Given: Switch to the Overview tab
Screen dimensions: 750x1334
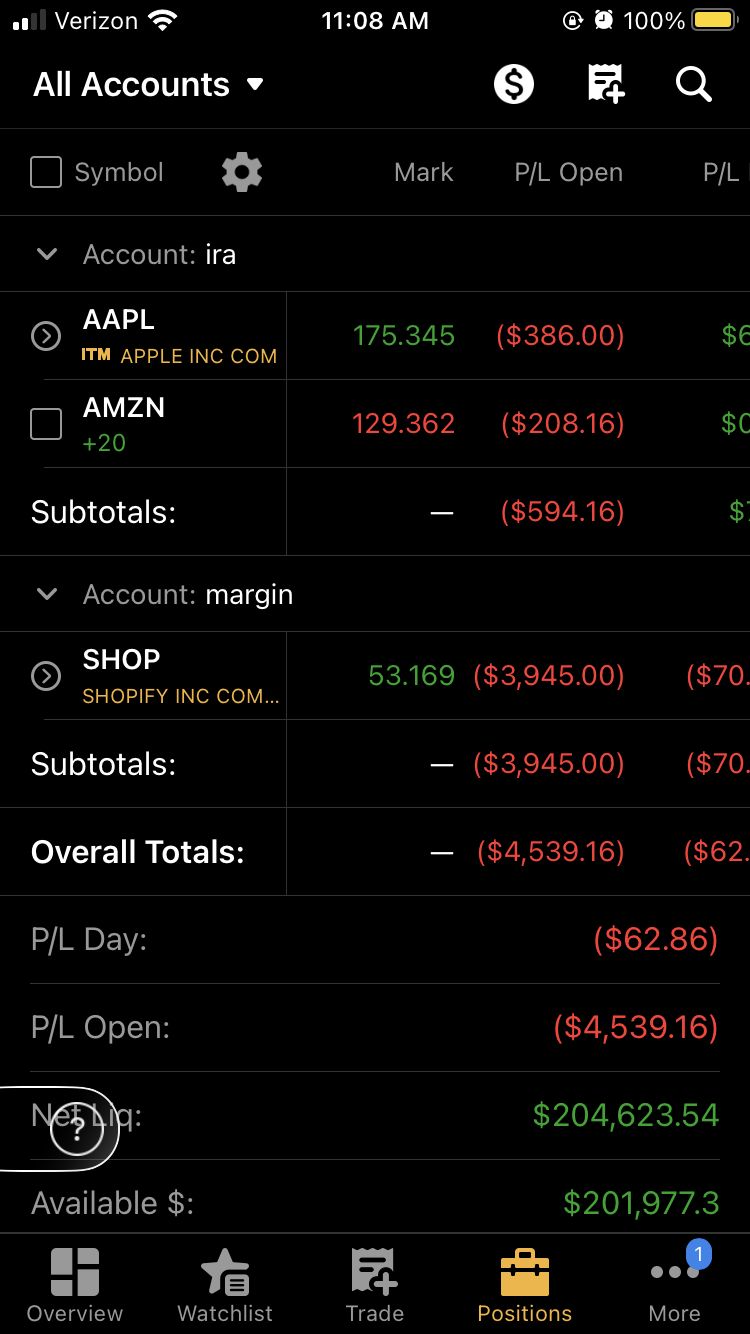Looking at the screenshot, I should (75, 1285).
